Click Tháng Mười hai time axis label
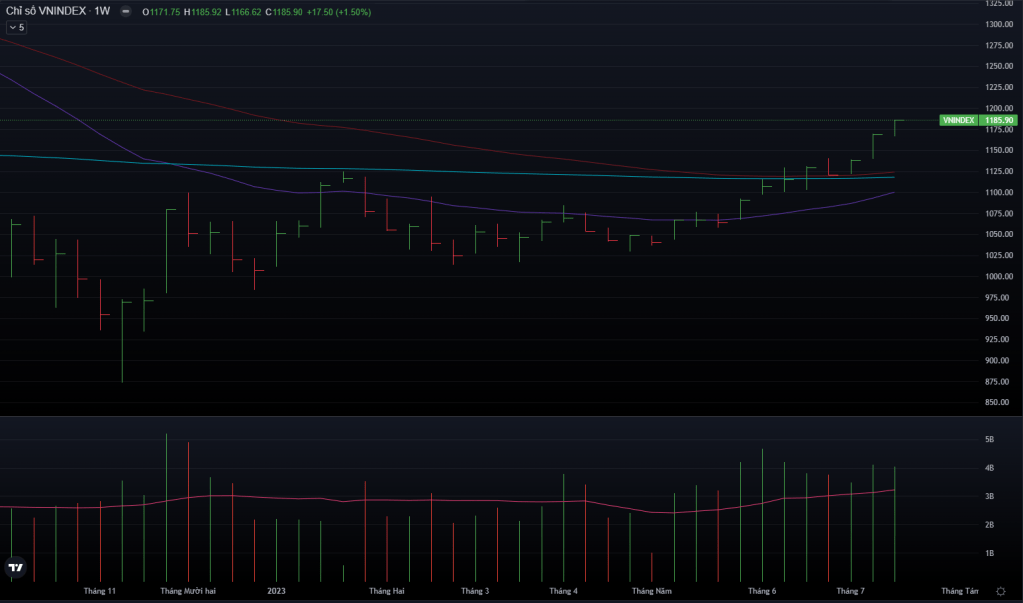 point(188,591)
